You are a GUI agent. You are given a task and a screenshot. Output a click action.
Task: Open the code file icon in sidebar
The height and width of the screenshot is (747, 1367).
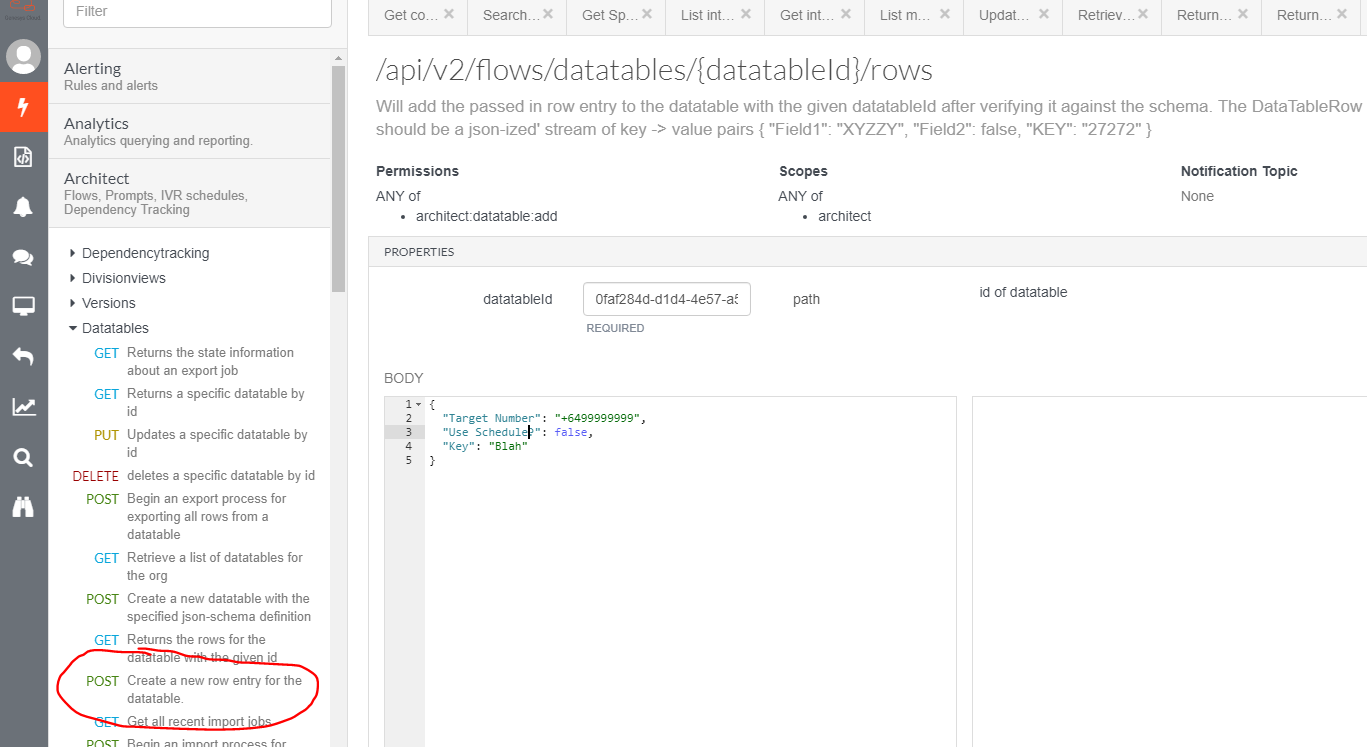[x=23, y=157]
